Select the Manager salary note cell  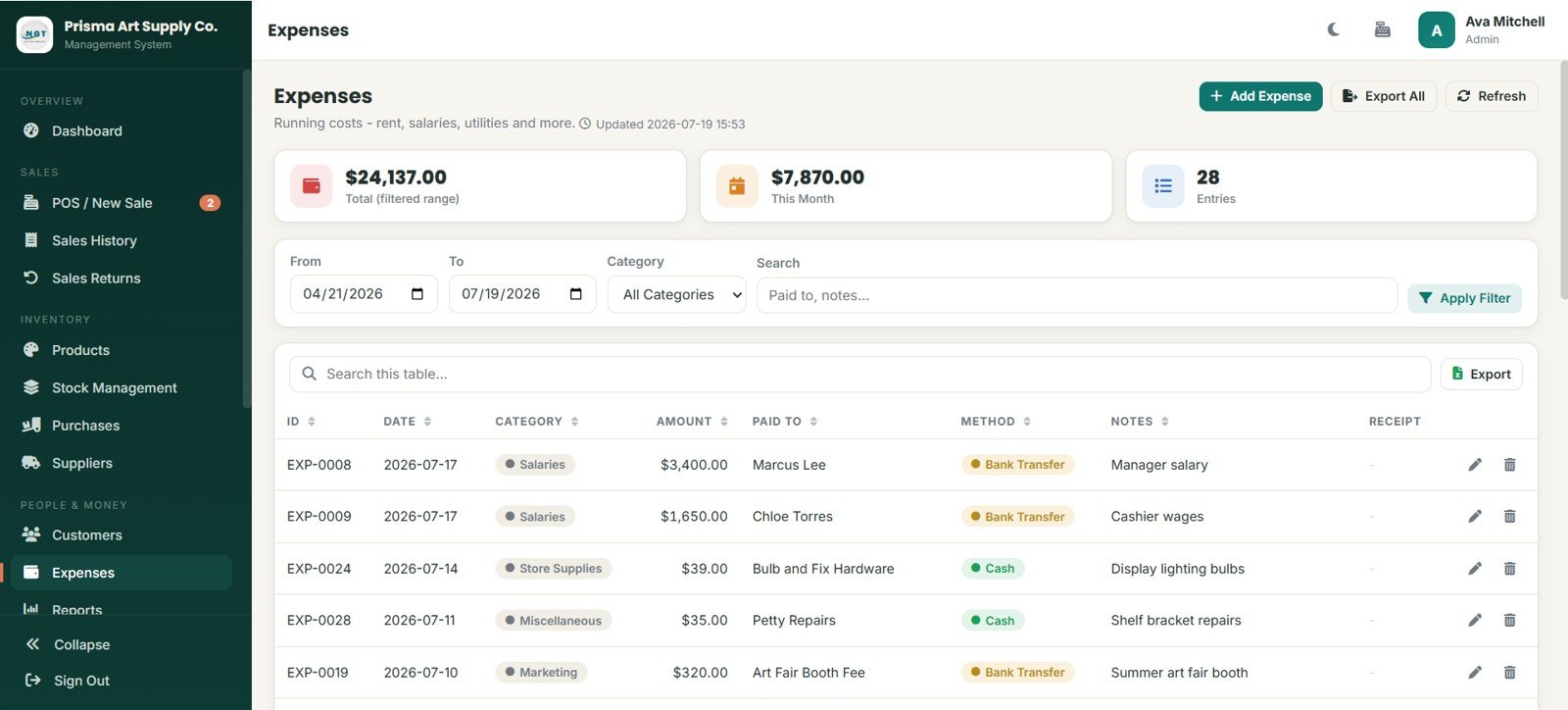pos(1159,465)
